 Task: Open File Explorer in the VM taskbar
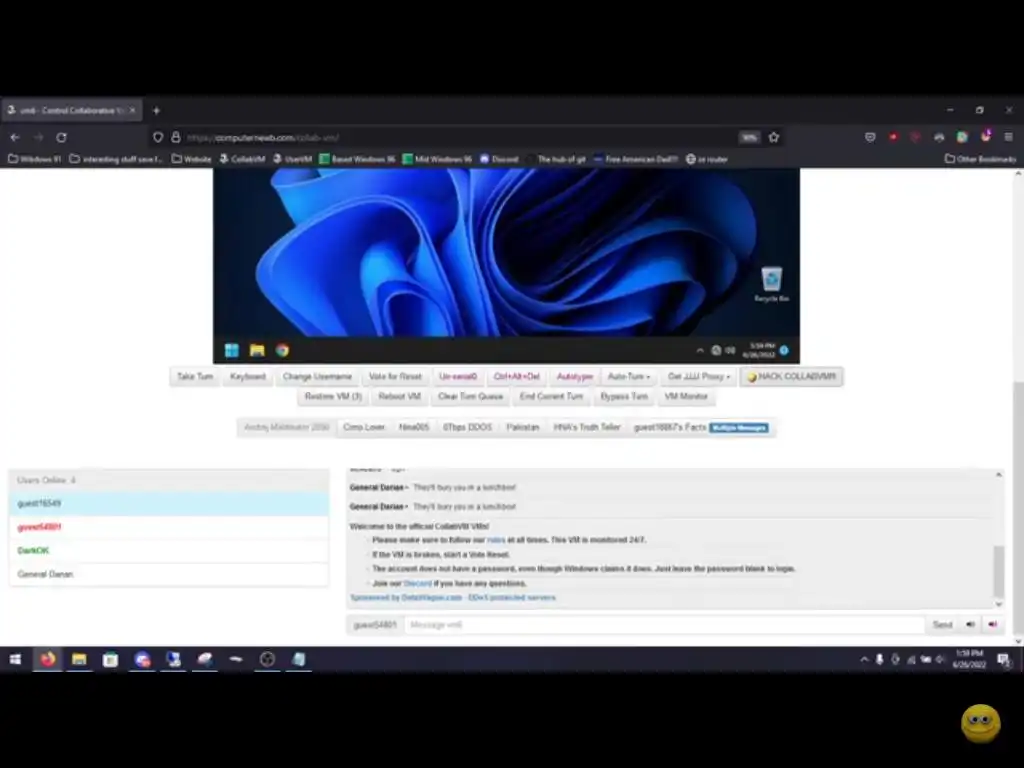click(257, 351)
